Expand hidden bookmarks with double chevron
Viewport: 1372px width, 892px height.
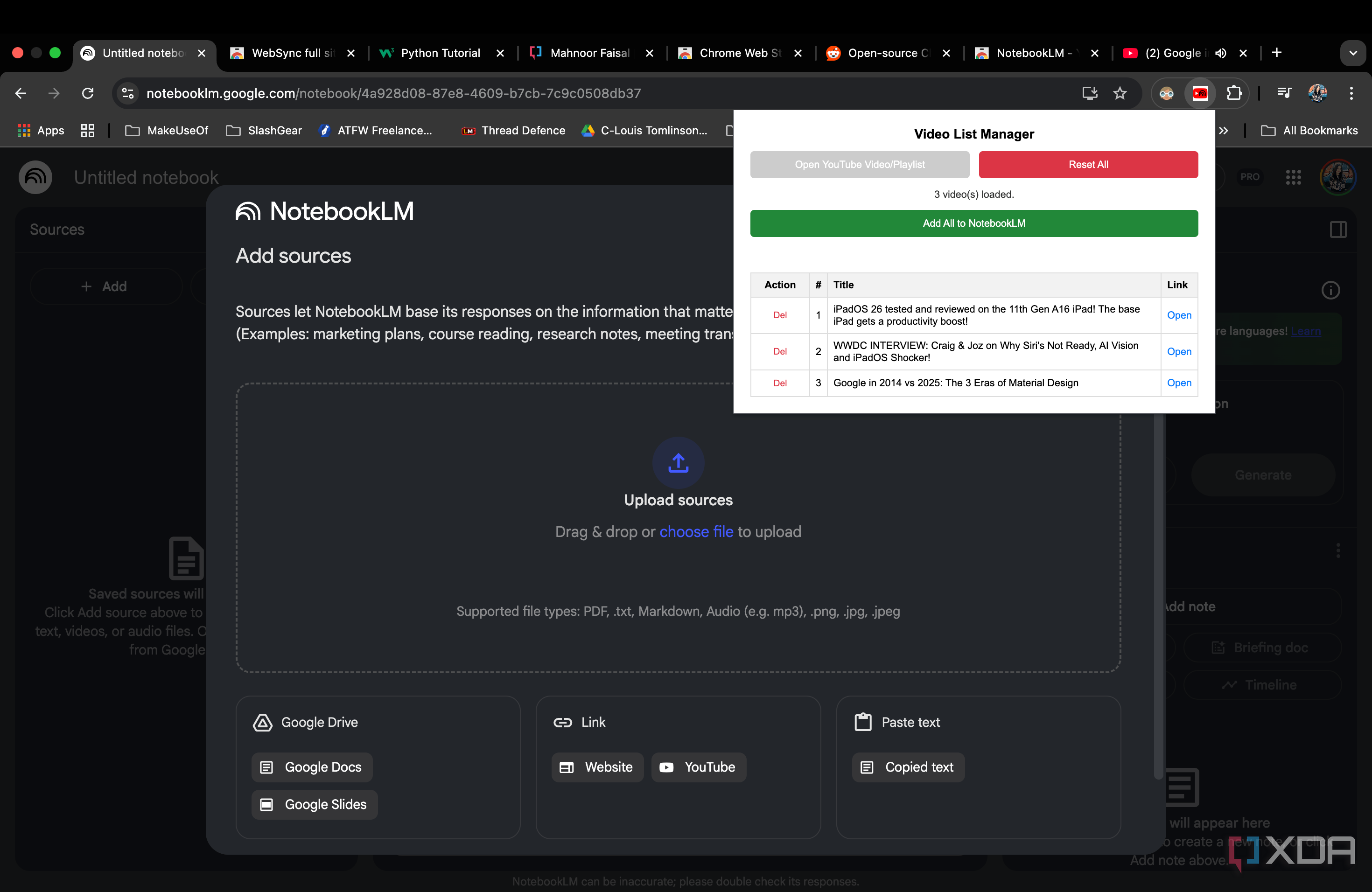pos(1223,131)
